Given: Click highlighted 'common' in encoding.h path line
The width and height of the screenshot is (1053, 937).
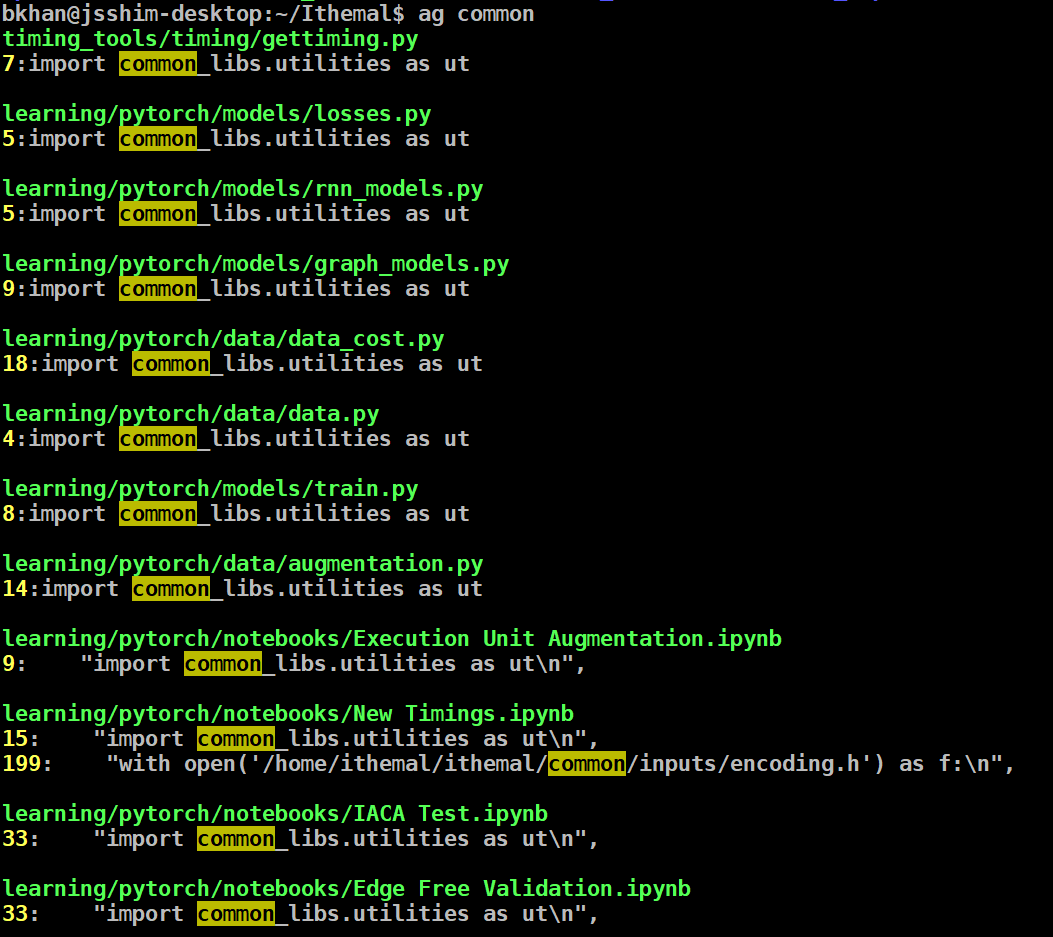Looking at the screenshot, I should point(586,764).
